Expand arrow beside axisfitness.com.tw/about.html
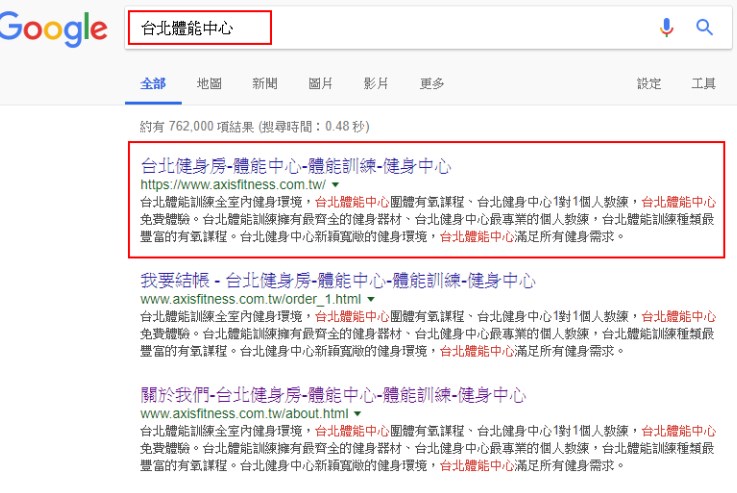 [x=358, y=414]
